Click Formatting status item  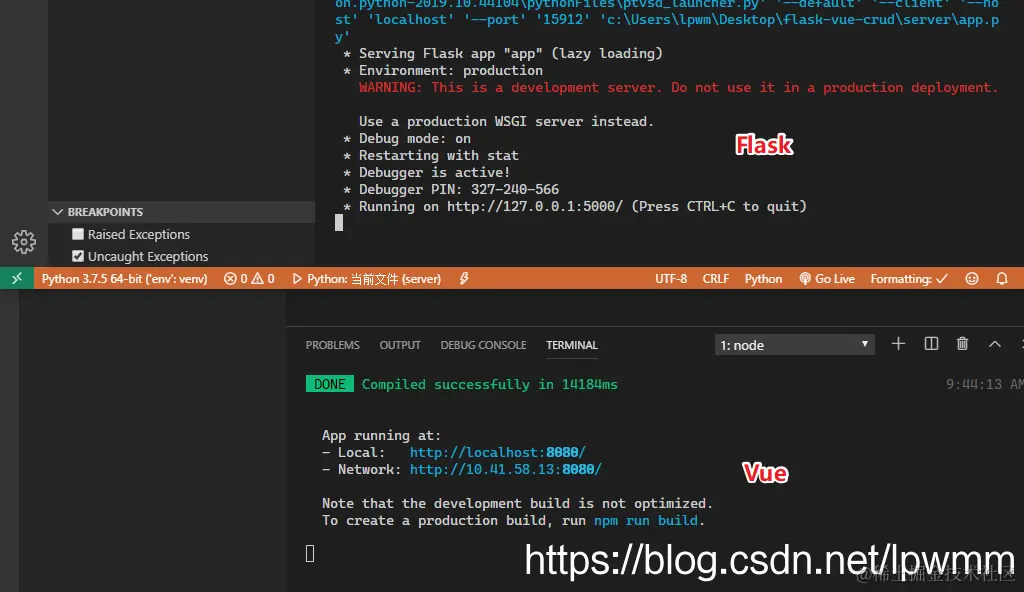point(908,278)
